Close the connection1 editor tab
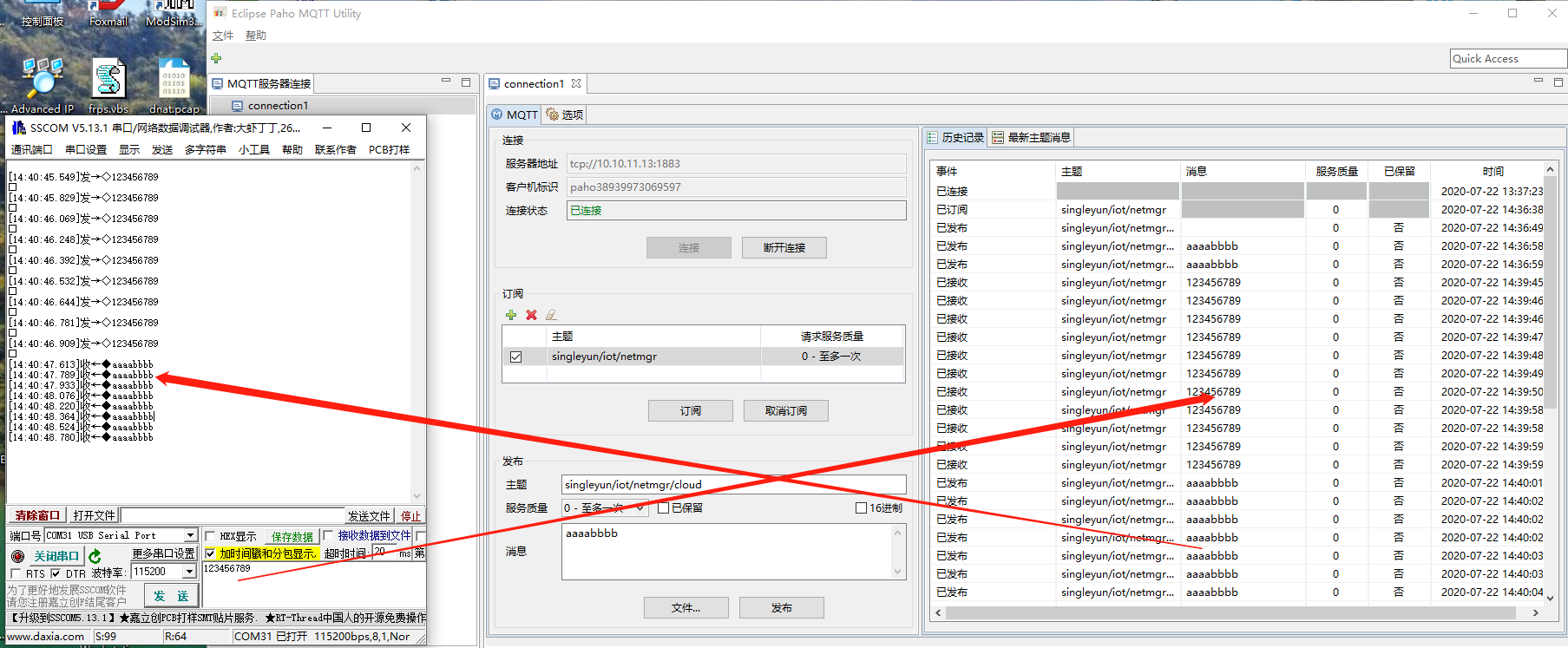 pyautogui.click(x=576, y=83)
